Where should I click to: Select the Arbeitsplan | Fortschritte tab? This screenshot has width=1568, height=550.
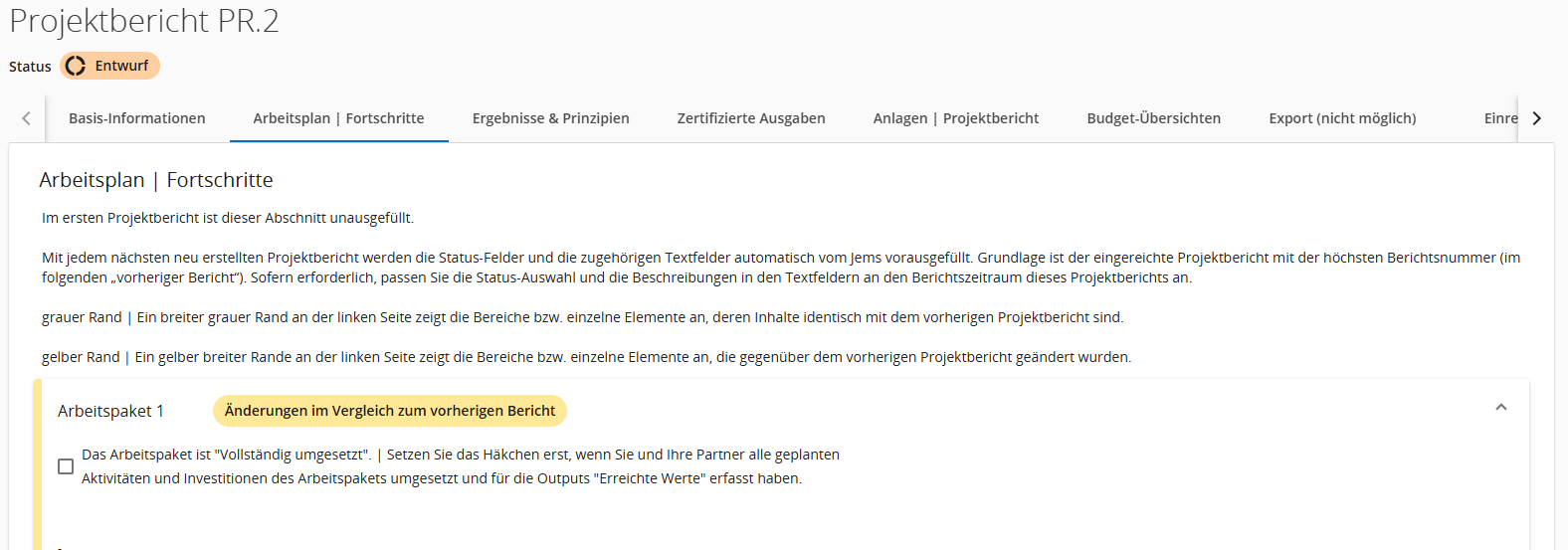click(x=338, y=118)
